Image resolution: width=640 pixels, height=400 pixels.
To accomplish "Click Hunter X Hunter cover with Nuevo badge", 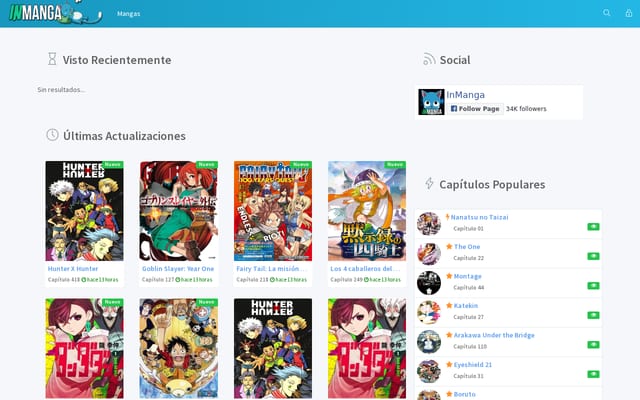I will click(x=84, y=211).
